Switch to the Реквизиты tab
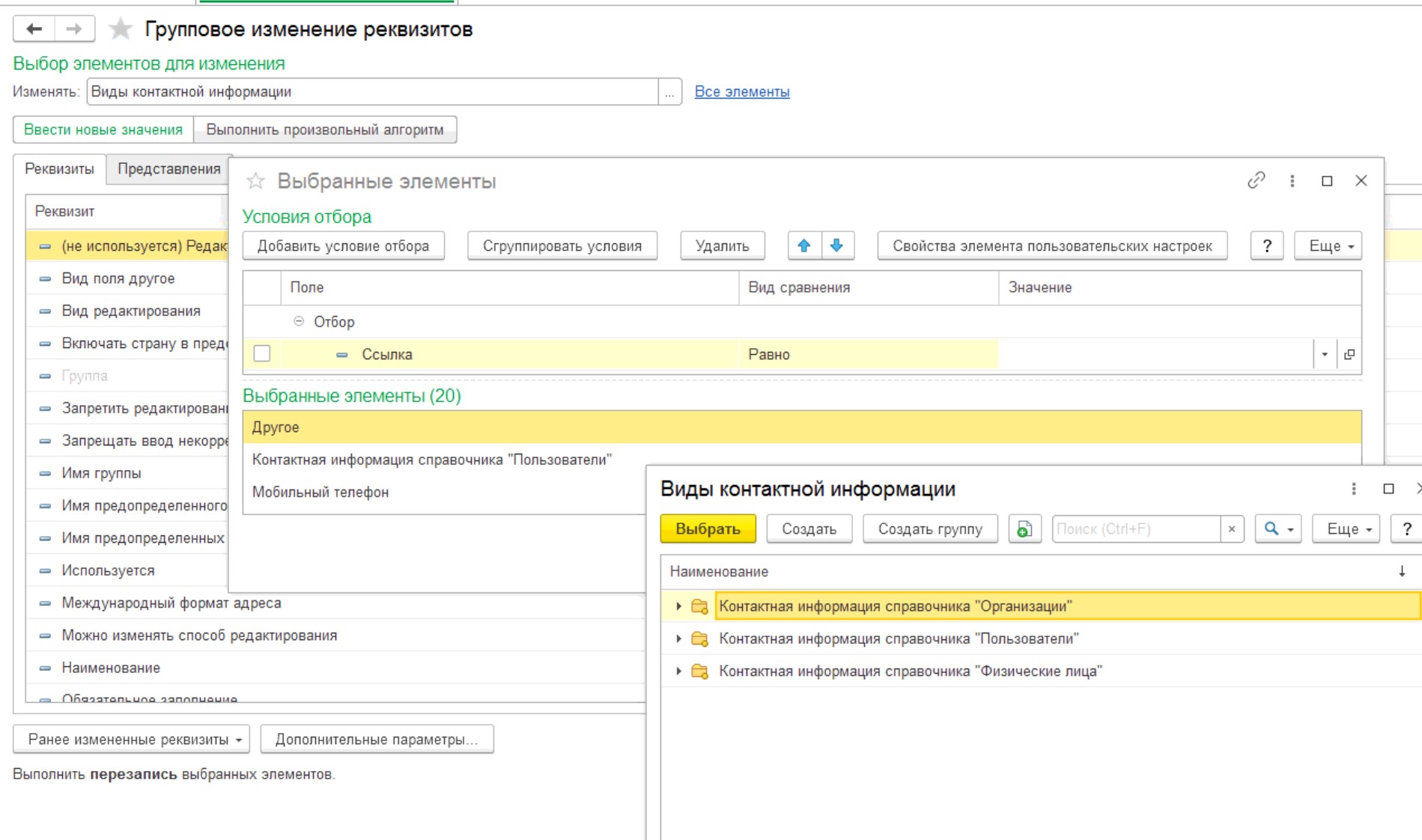This screenshot has height=840, width=1422. pos(59,168)
